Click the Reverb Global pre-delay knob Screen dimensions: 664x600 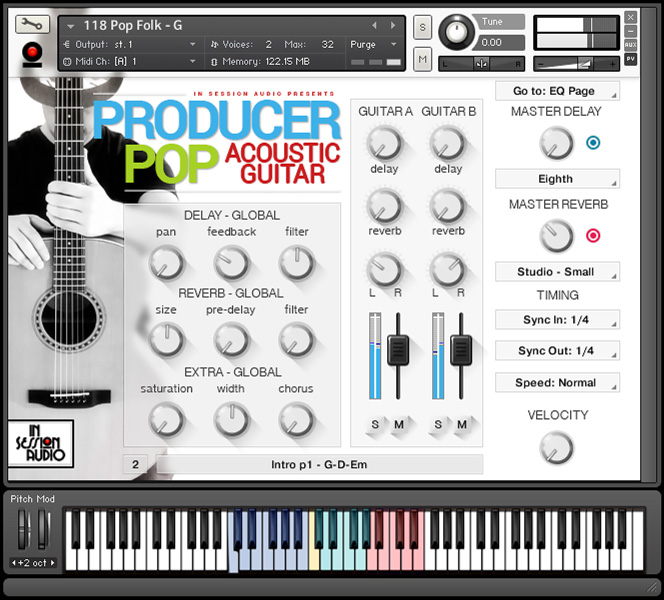(231, 340)
